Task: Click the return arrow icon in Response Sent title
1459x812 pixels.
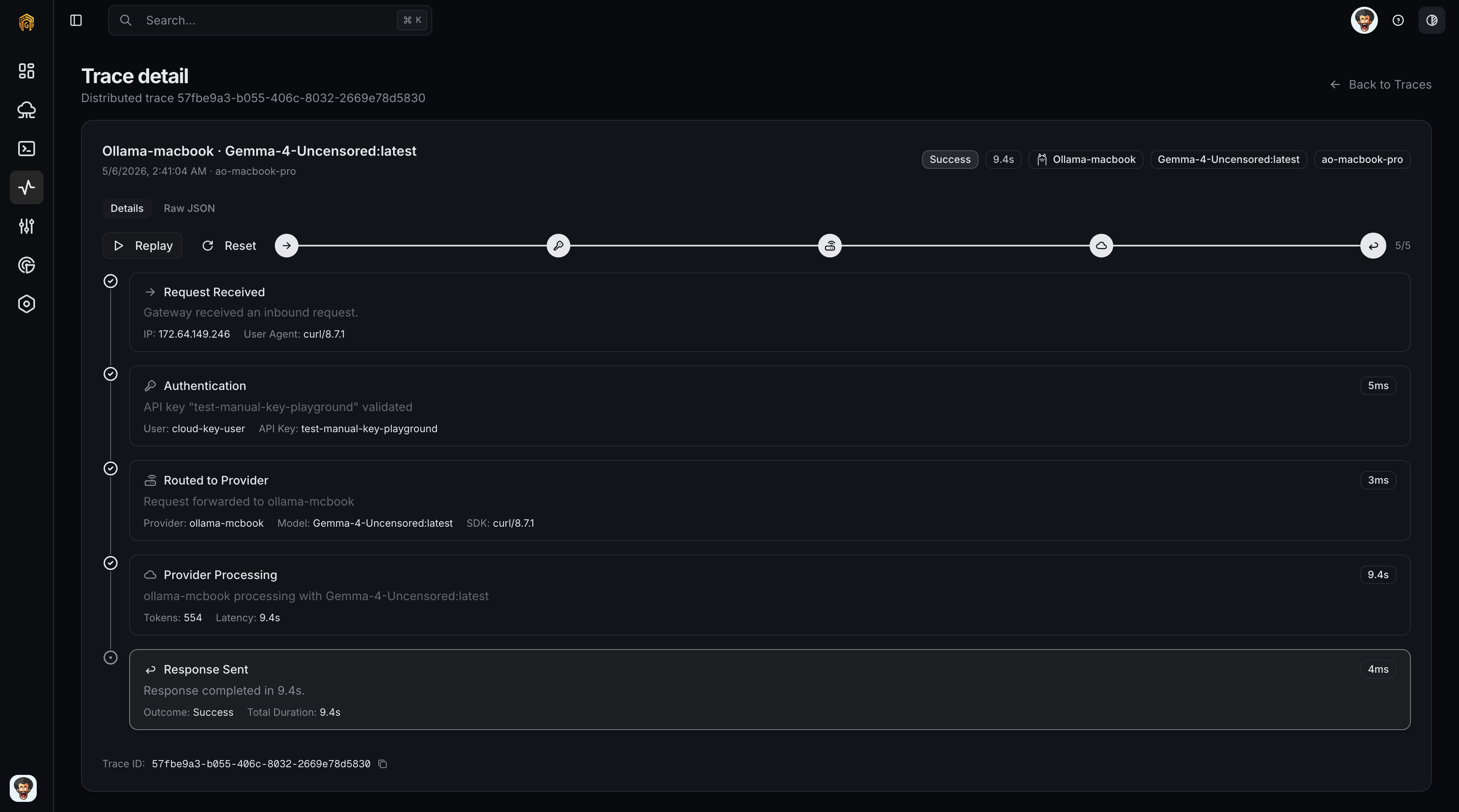Action: (x=150, y=670)
